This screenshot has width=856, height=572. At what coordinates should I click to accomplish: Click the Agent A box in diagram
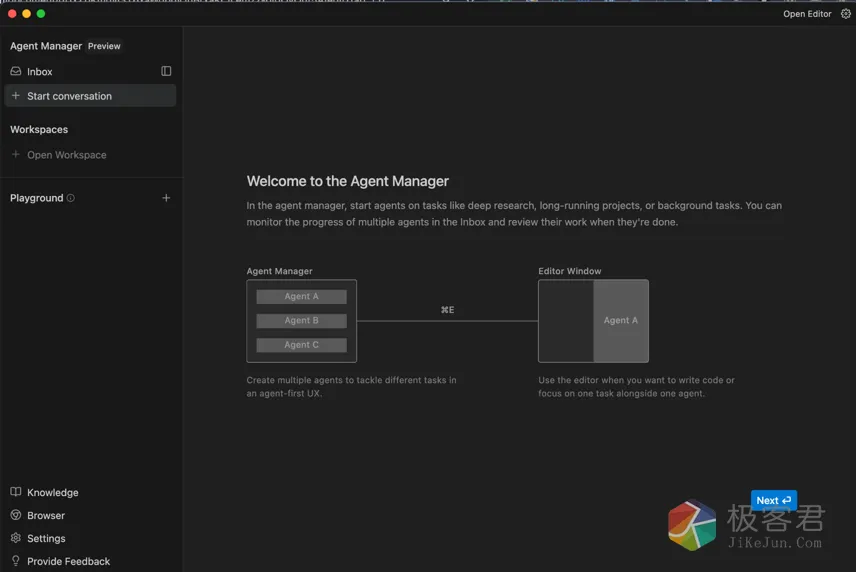(301, 297)
